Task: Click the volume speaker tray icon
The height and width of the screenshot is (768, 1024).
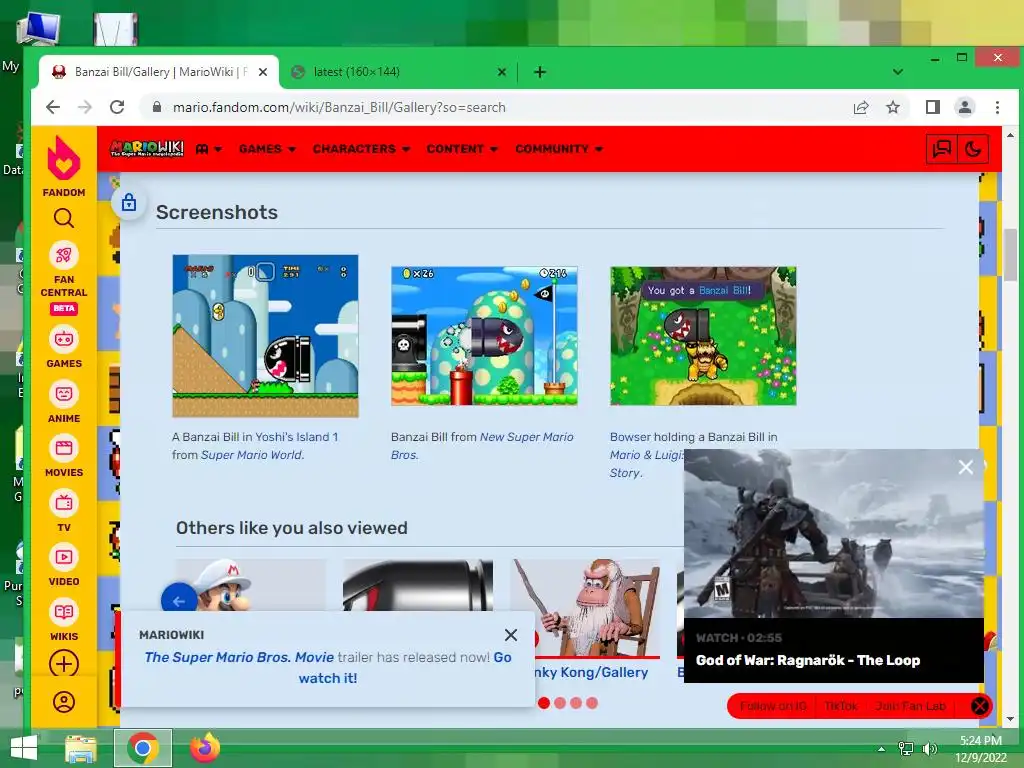Action: [929, 749]
